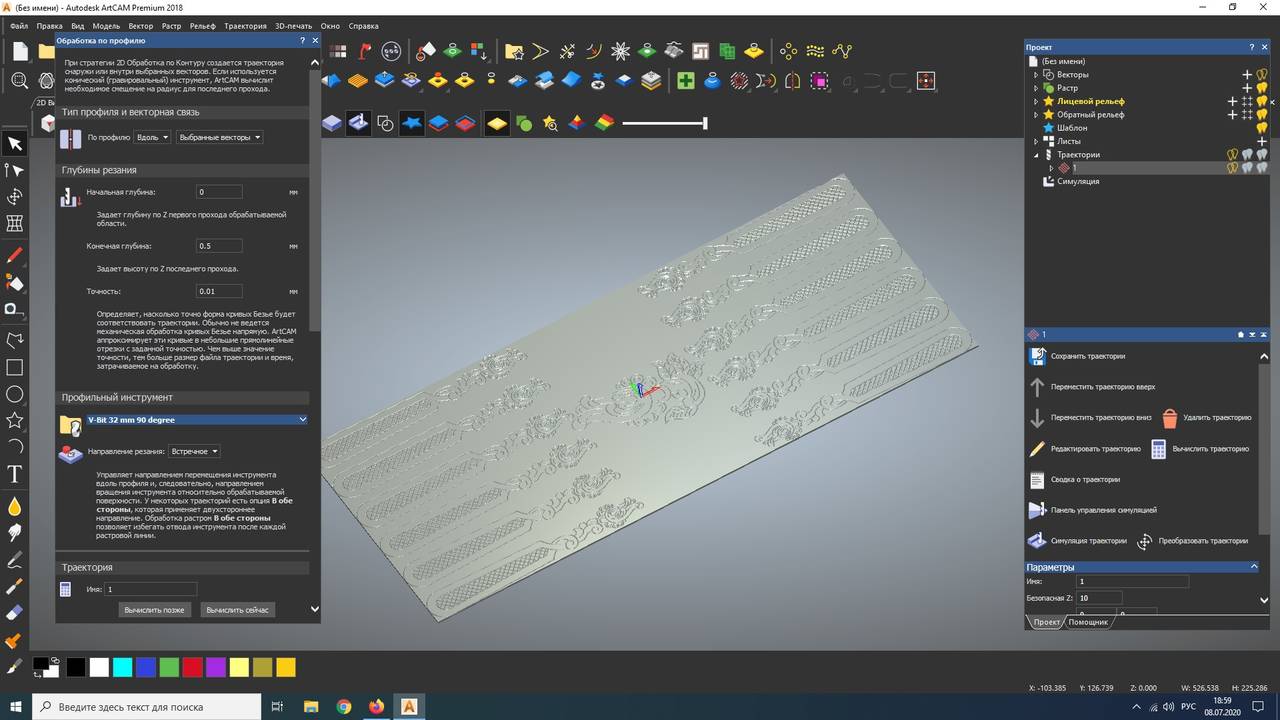The image size is (1280, 720).
Task: Click the red arrows fit-to-center icon
Action: click(926, 81)
